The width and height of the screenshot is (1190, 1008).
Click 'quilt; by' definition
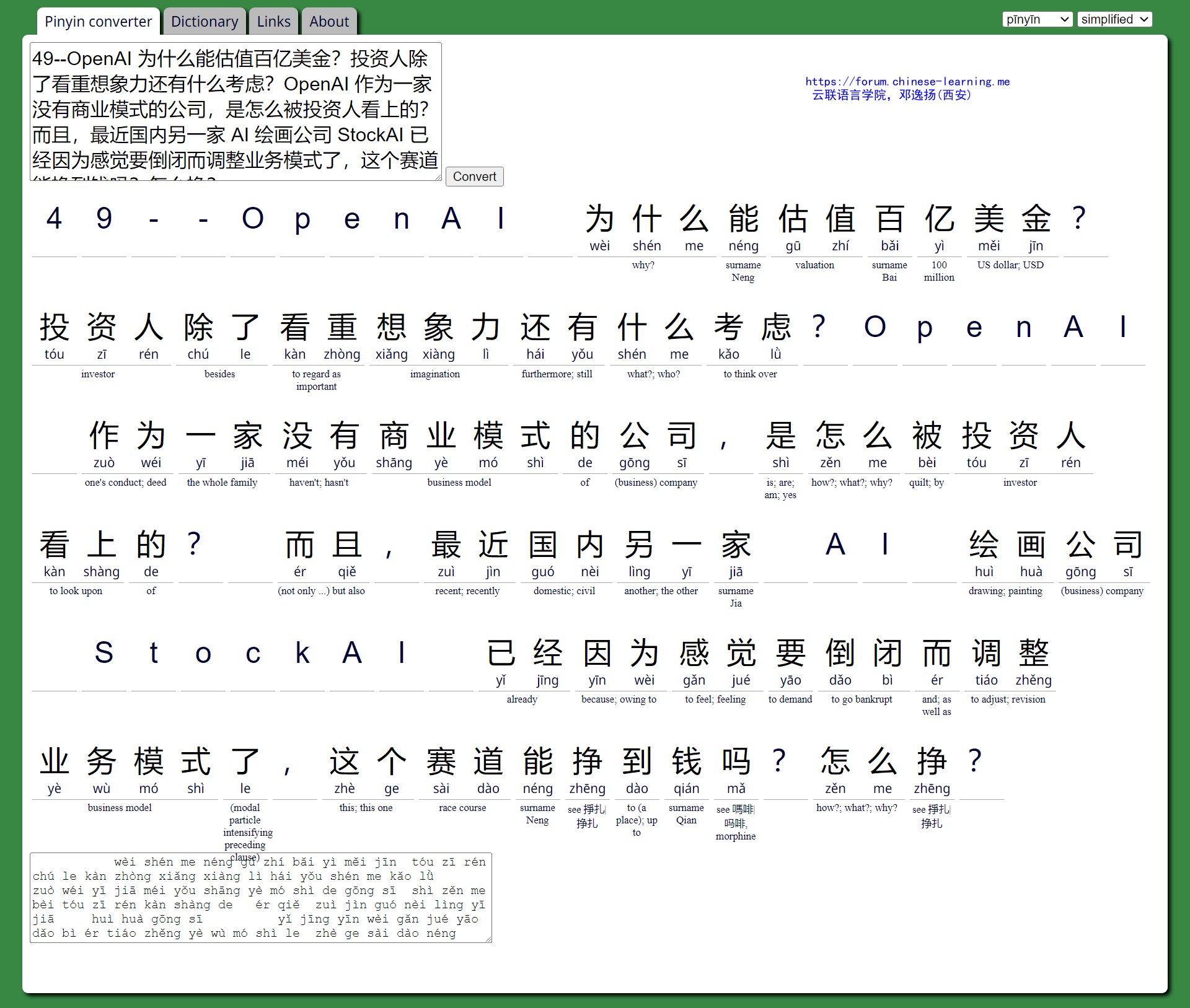(x=926, y=483)
